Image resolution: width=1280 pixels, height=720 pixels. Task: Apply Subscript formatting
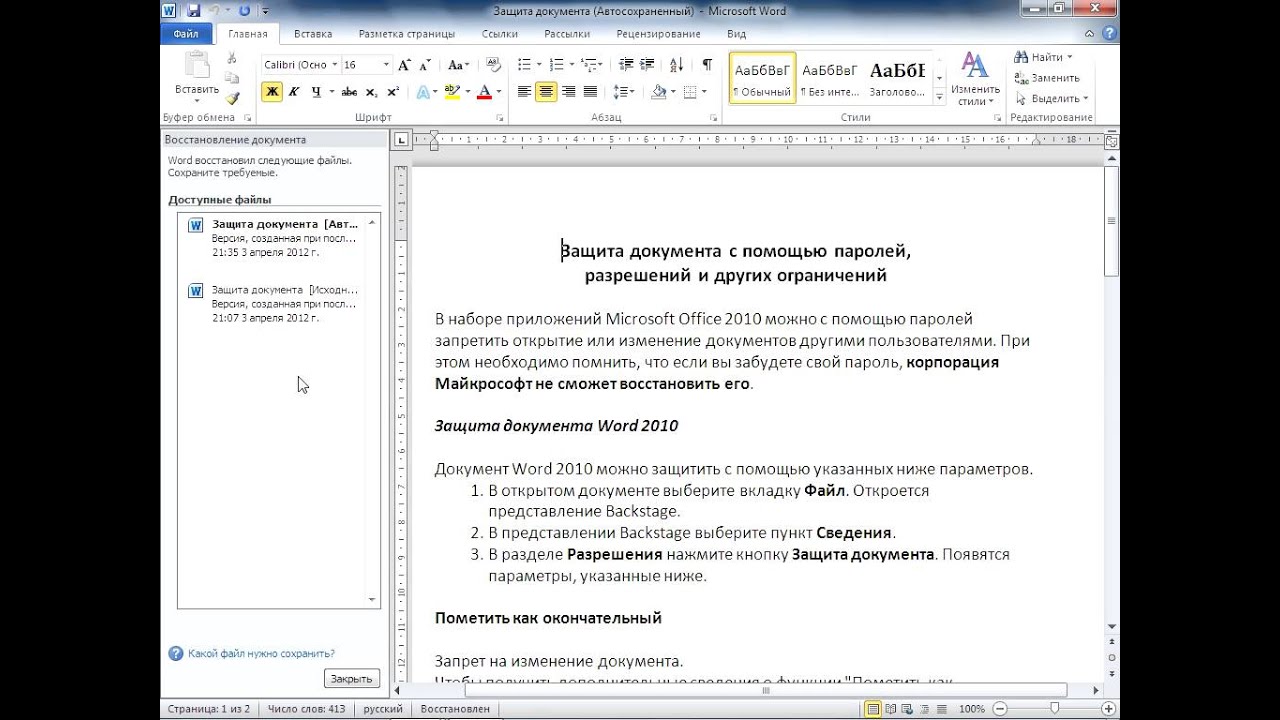pyautogui.click(x=371, y=92)
